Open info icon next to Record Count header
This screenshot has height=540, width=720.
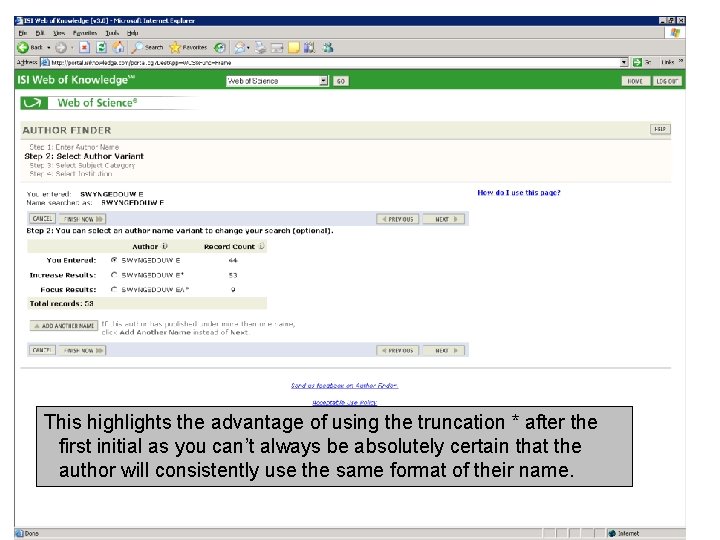261,246
